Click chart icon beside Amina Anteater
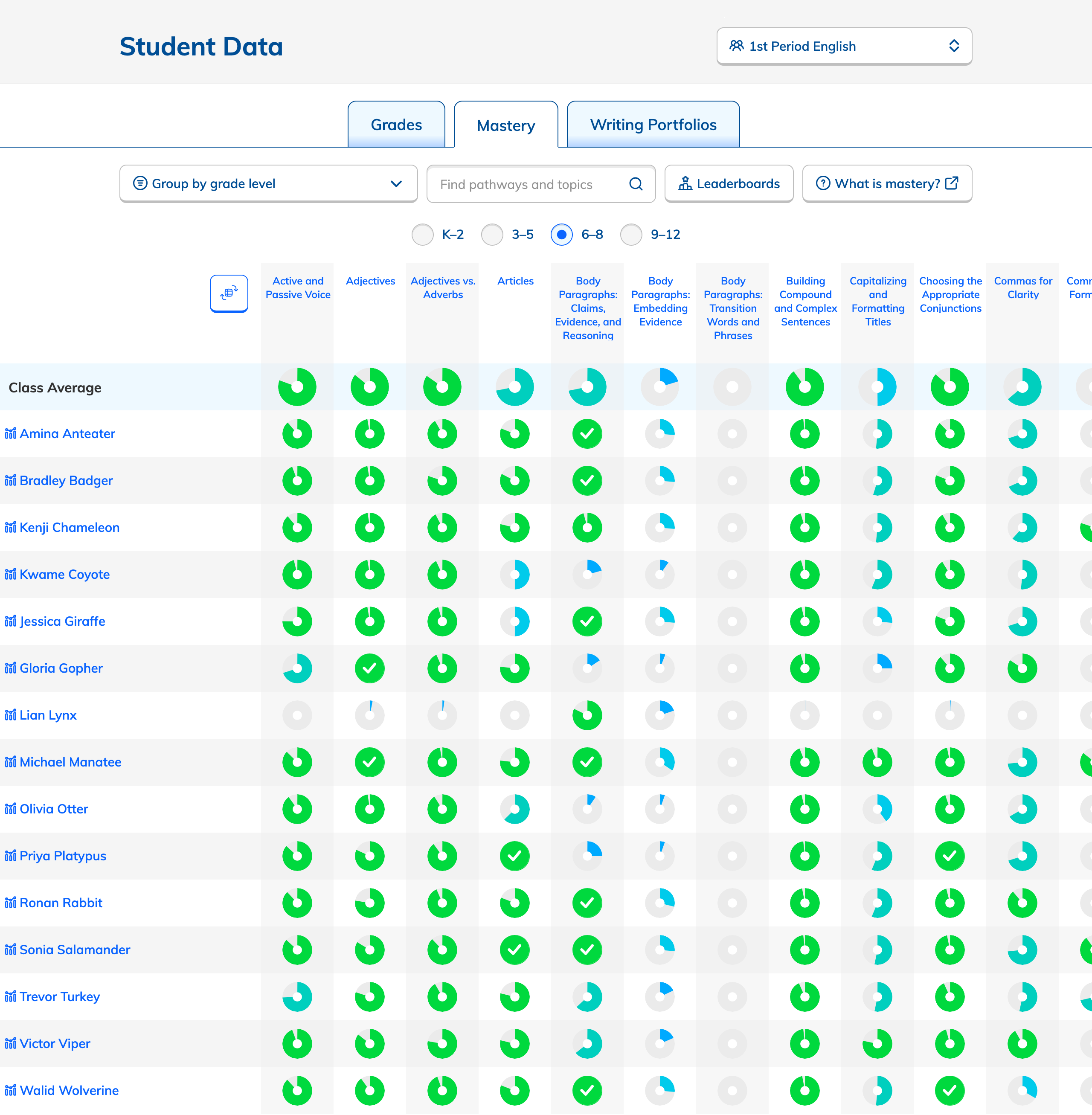 [10, 434]
